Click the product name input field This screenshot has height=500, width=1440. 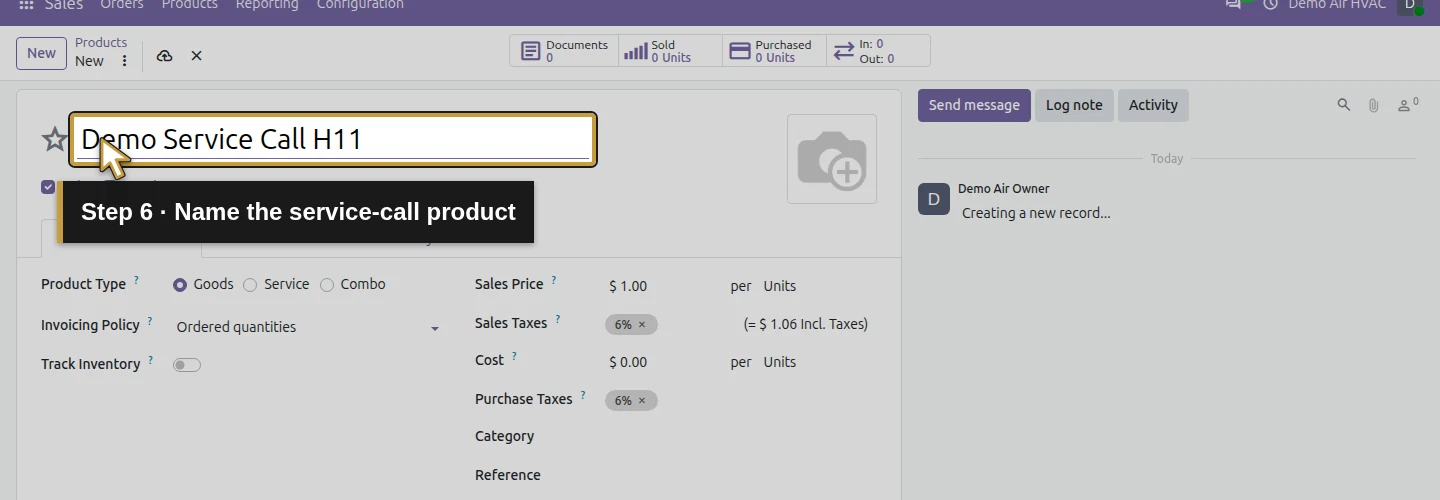point(333,140)
